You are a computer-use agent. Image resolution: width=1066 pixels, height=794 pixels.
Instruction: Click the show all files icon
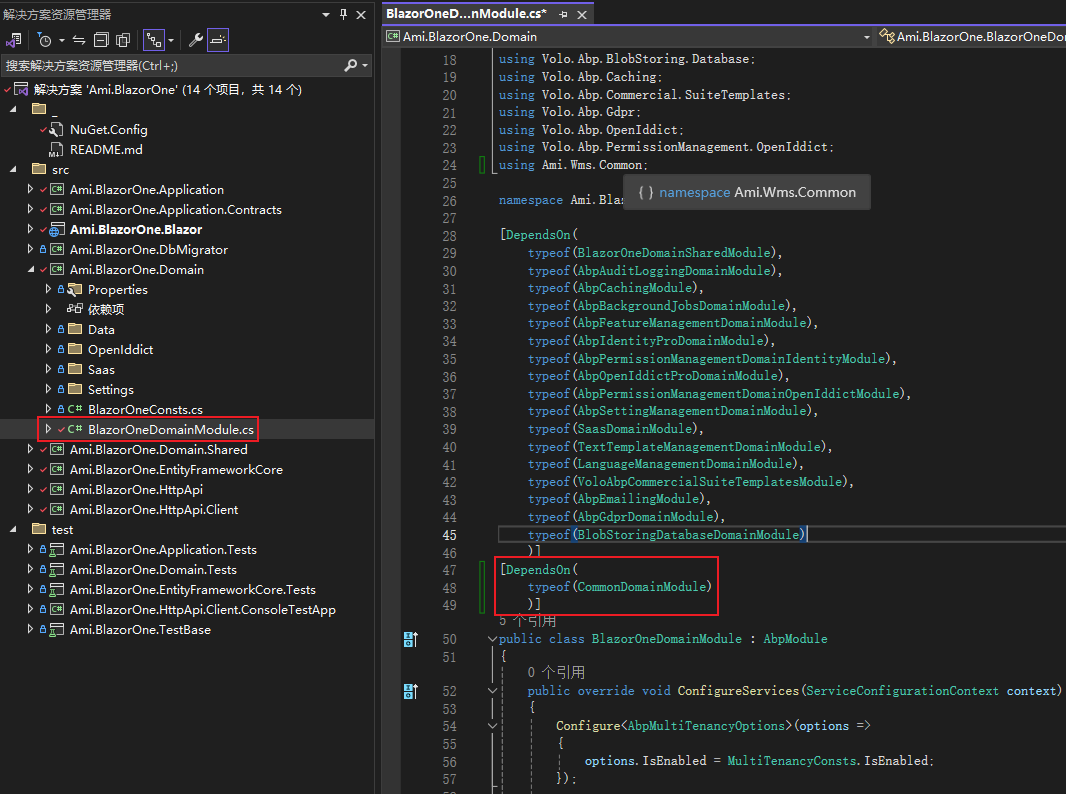point(123,40)
